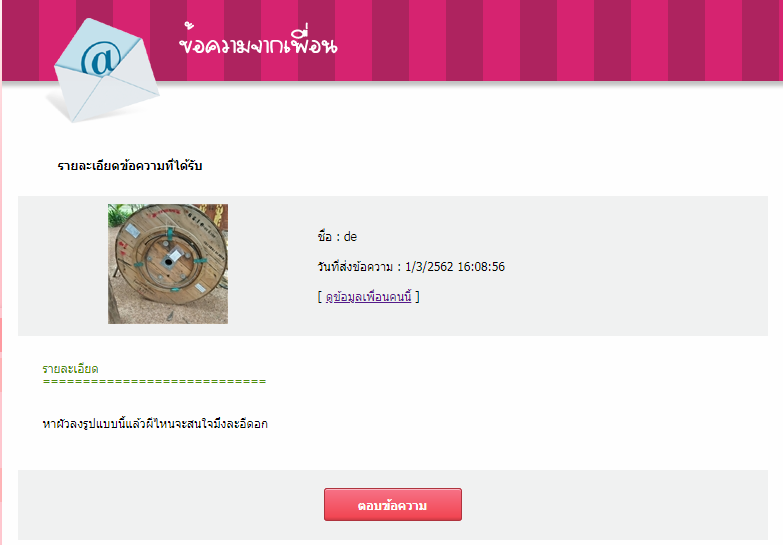Click the green รายละเอียด details label
The width and height of the screenshot is (783, 545).
[70, 369]
